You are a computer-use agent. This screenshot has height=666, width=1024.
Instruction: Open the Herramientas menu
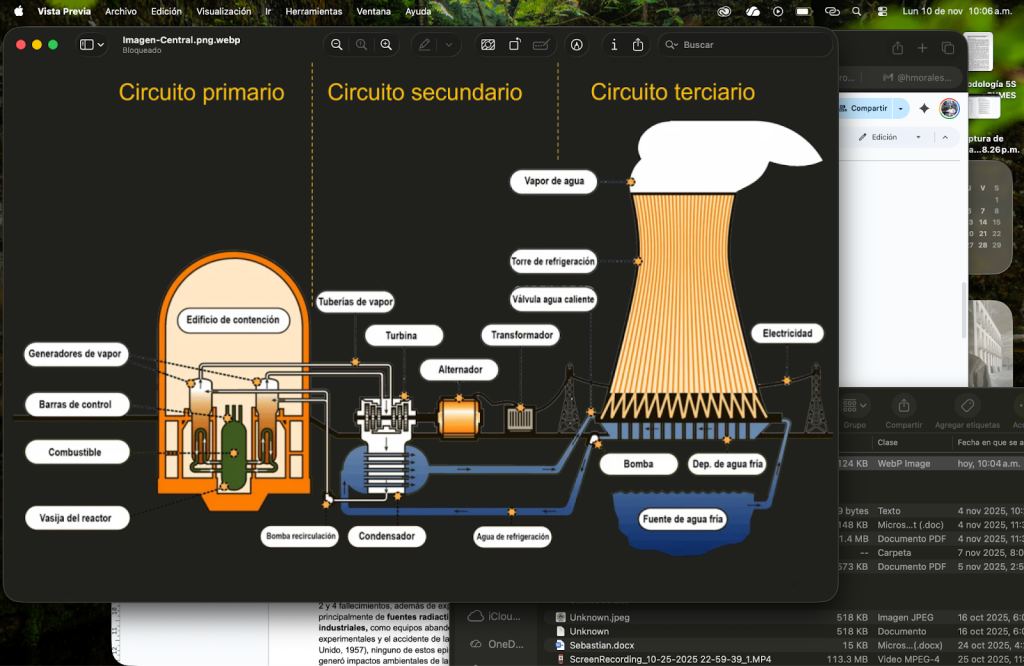click(x=313, y=11)
